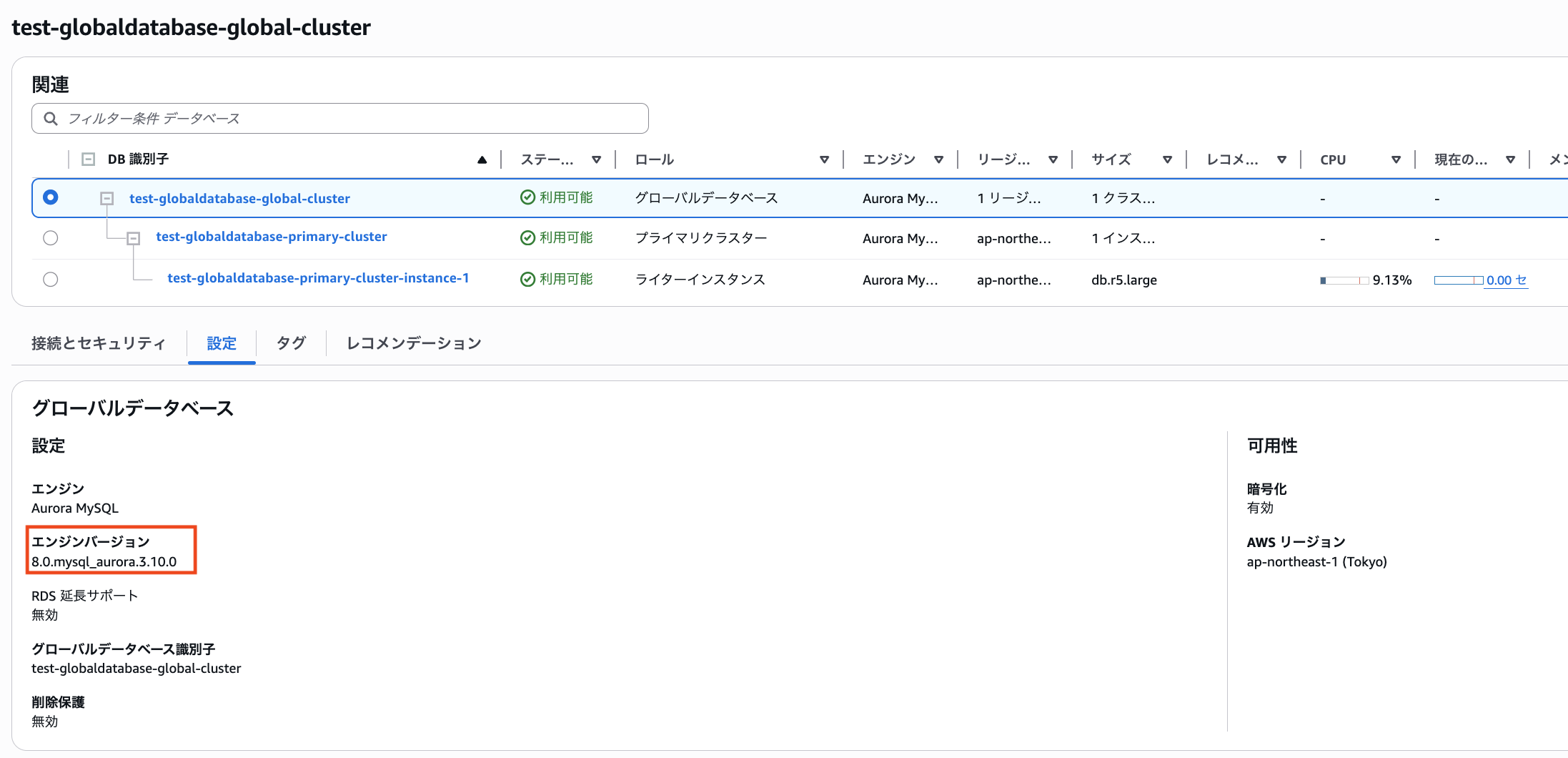Click the database filter input field
Viewport: 1568px width, 758px height.
pyautogui.click(x=339, y=118)
